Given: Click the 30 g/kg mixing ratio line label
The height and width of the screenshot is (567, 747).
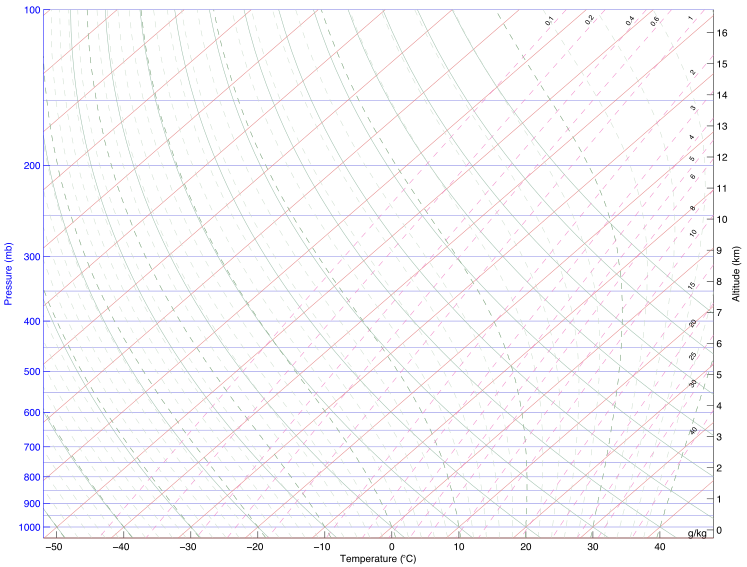Looking at the screenshot, I should pyautogui.click(x=693, y=384).
